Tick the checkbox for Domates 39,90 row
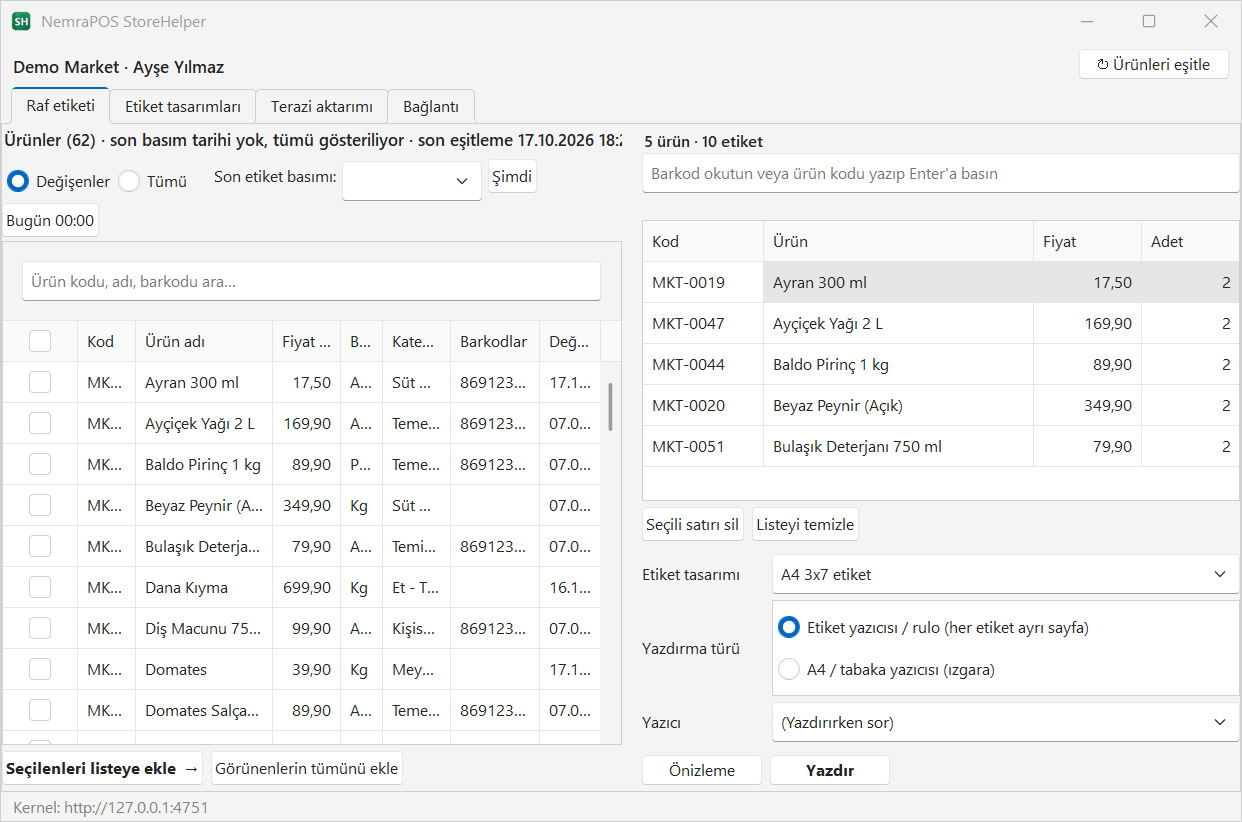 (x=40, y=669)
